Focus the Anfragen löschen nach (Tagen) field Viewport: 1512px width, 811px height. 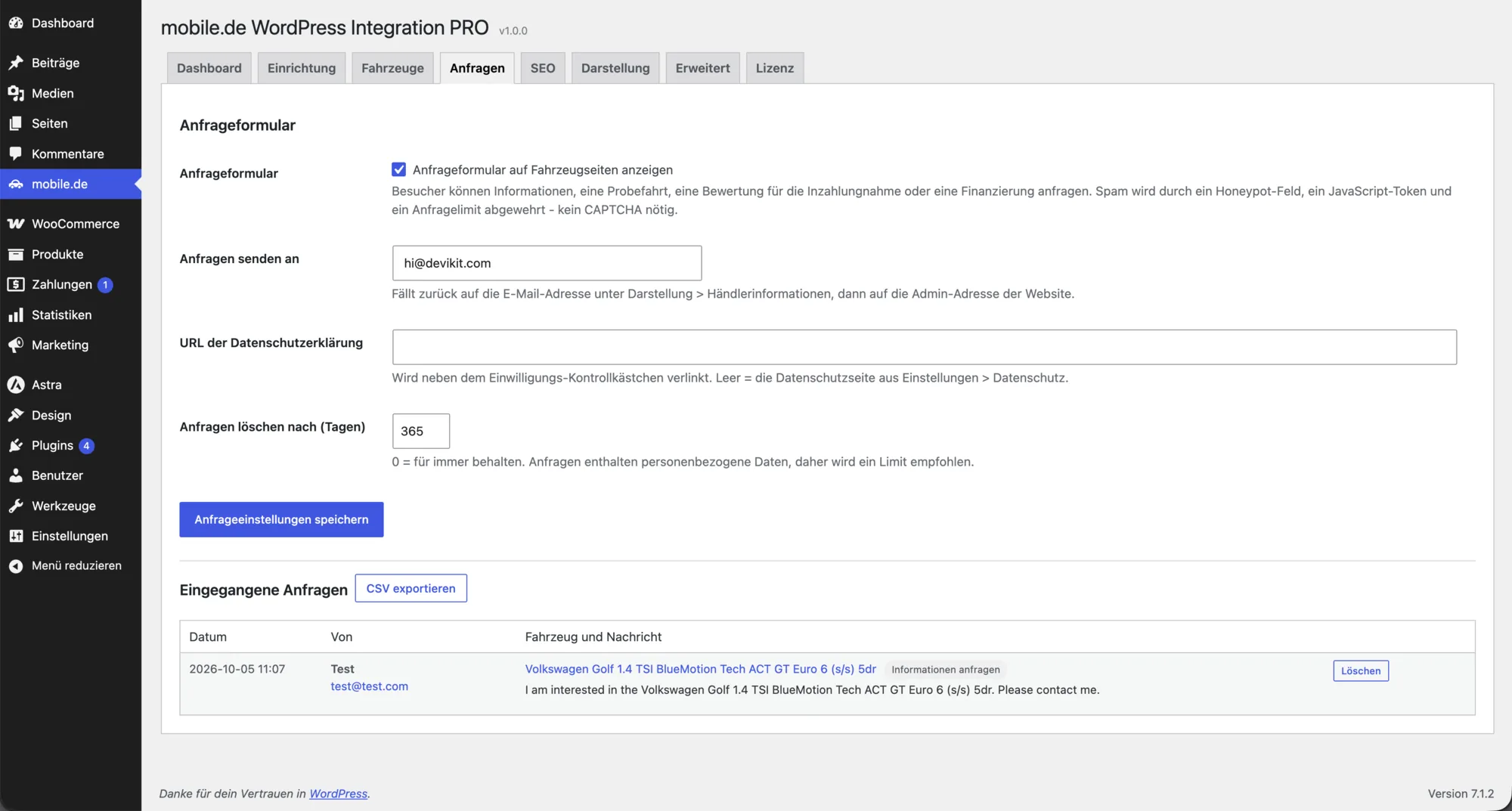click(x=421, y=431)
